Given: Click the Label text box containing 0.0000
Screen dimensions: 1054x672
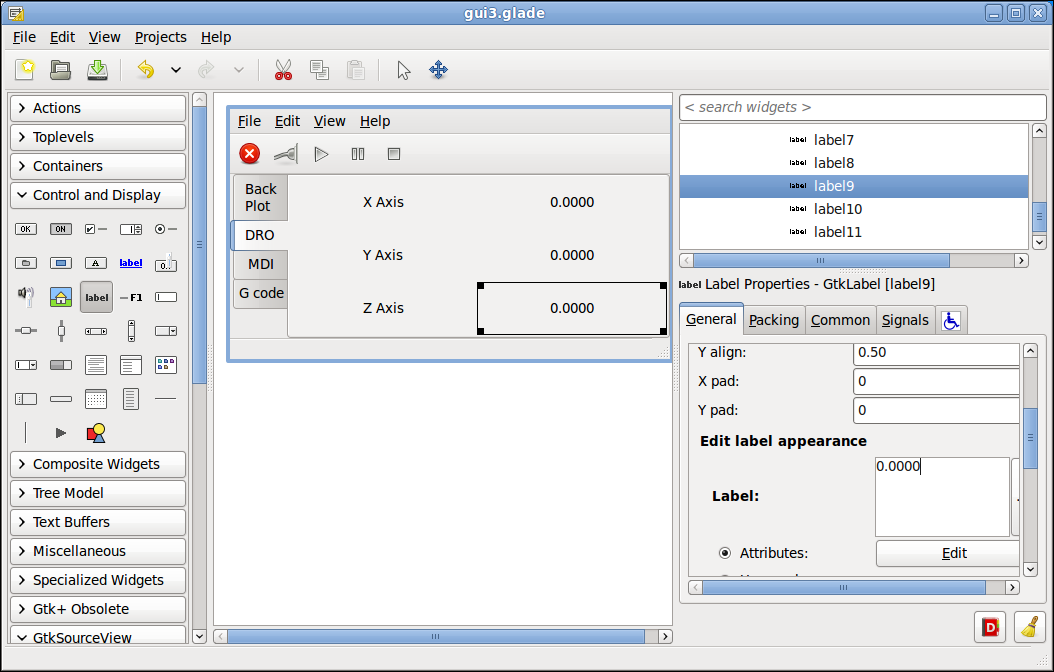Looking at the screenshot, I should click(942, 497).
